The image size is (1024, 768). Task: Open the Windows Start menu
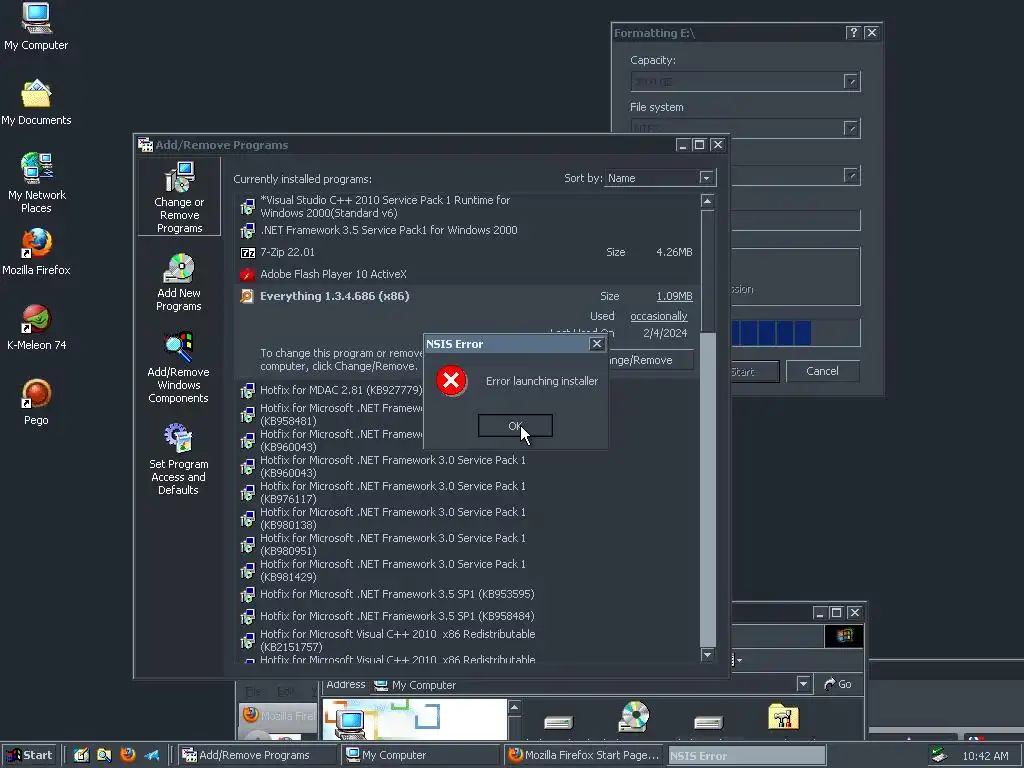coord(29,755)
